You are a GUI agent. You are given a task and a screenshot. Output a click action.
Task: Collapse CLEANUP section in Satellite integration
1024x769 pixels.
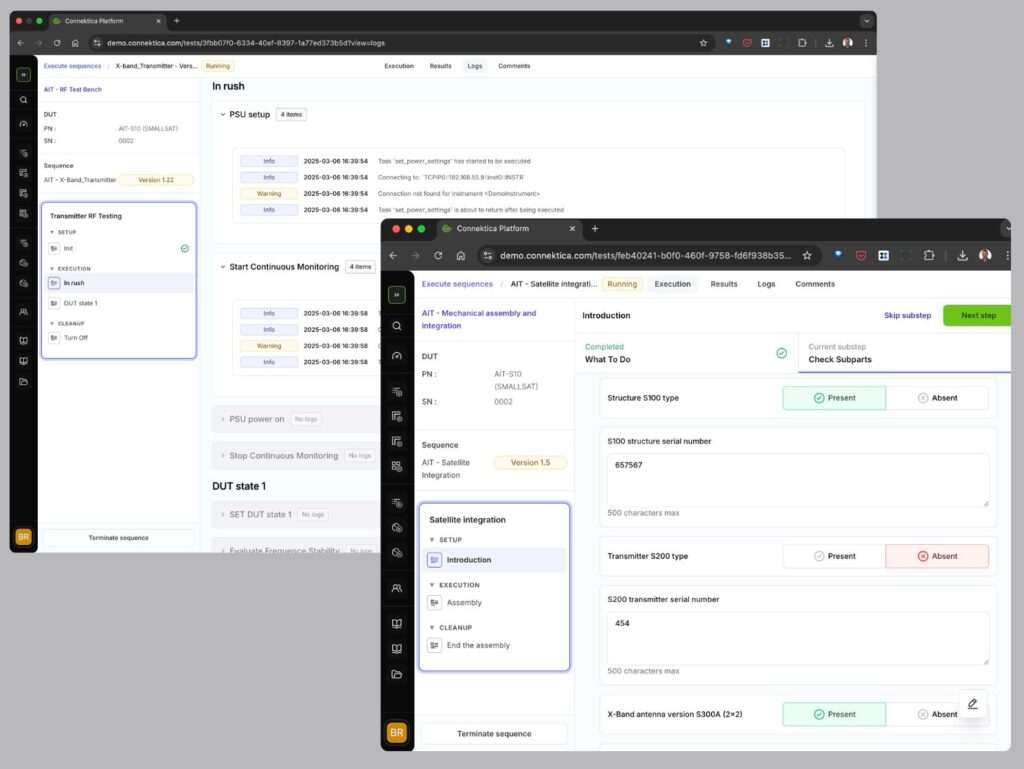click(432, 627)
